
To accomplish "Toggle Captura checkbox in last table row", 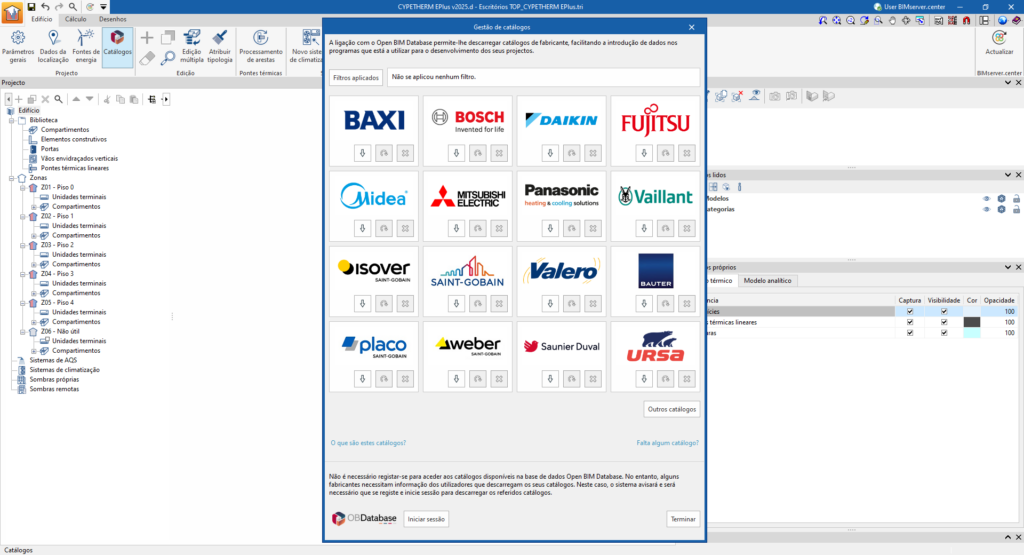I will click(910, 333).
